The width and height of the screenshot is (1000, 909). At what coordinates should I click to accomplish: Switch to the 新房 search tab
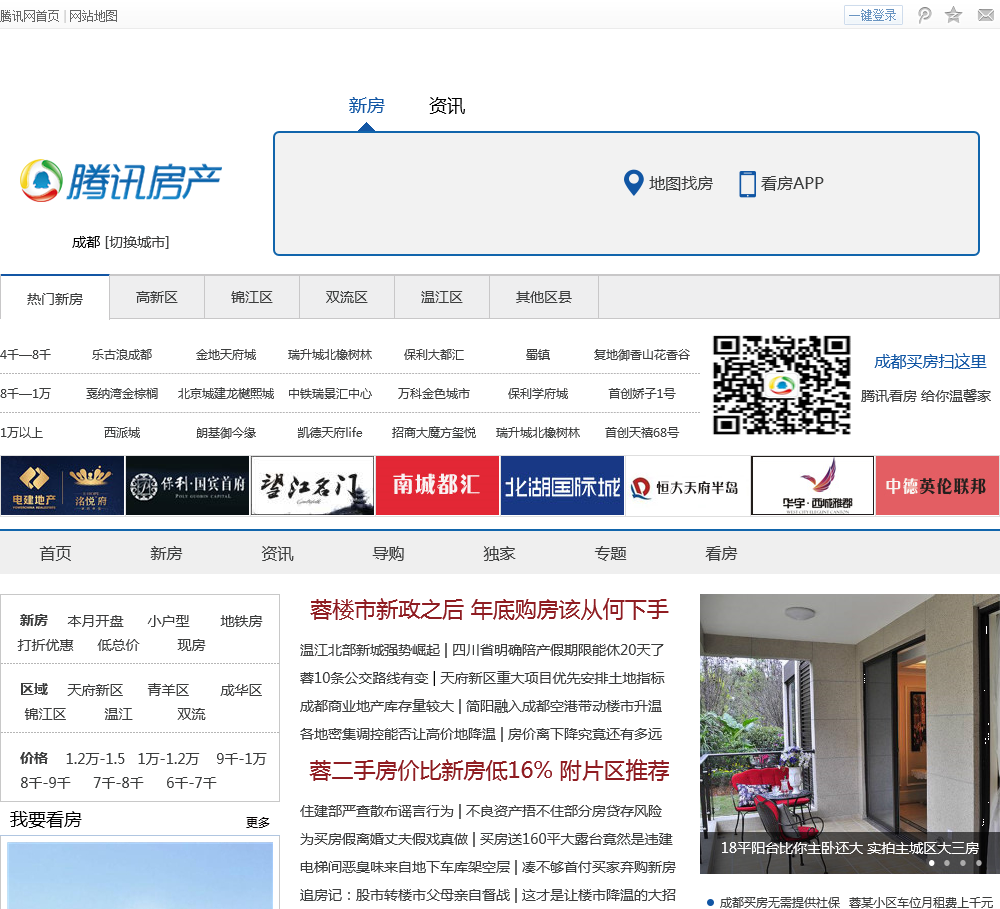(367, 105)
